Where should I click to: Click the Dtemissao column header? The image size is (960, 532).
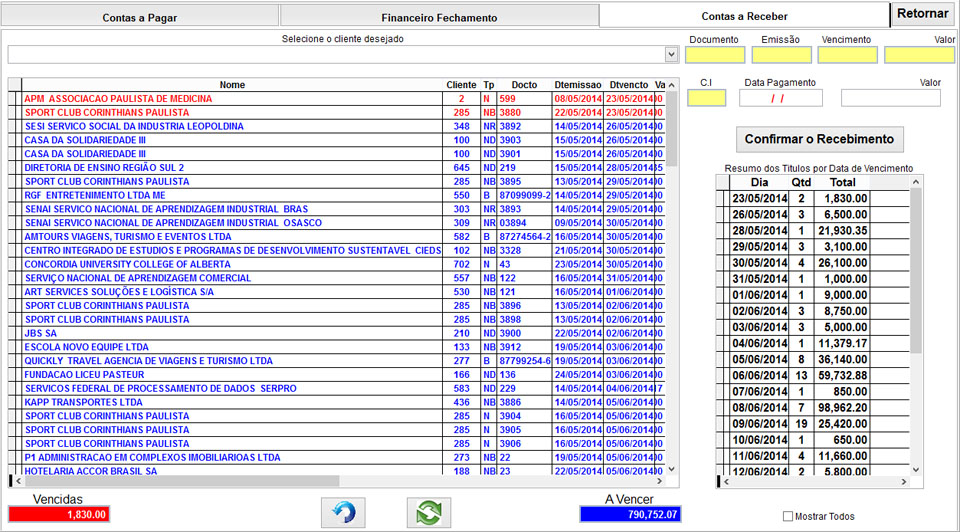[x=577, y=85]
